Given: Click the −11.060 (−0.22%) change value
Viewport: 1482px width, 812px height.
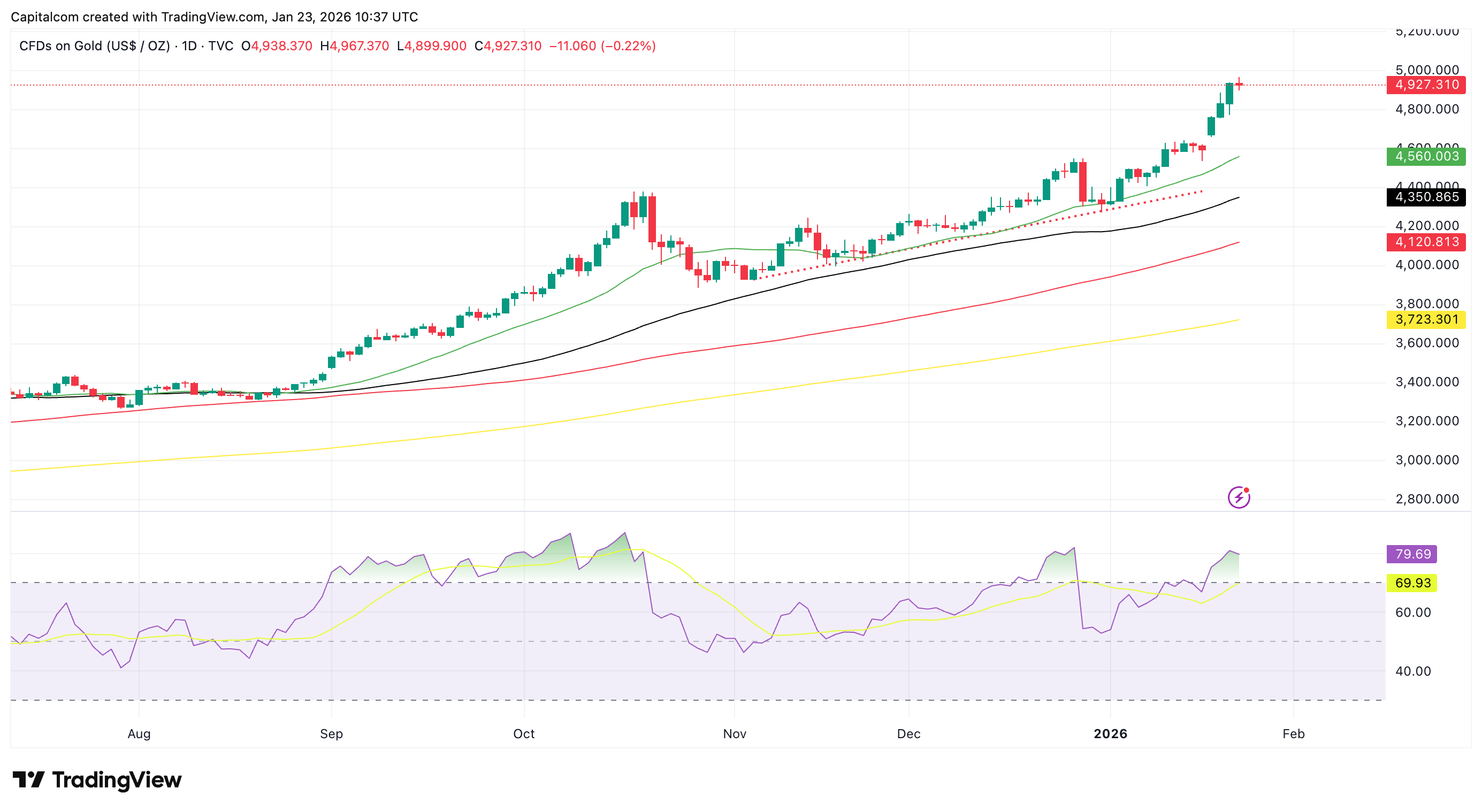Looking at the screenshot, I should pyautogui.click(x=602, y=46).
